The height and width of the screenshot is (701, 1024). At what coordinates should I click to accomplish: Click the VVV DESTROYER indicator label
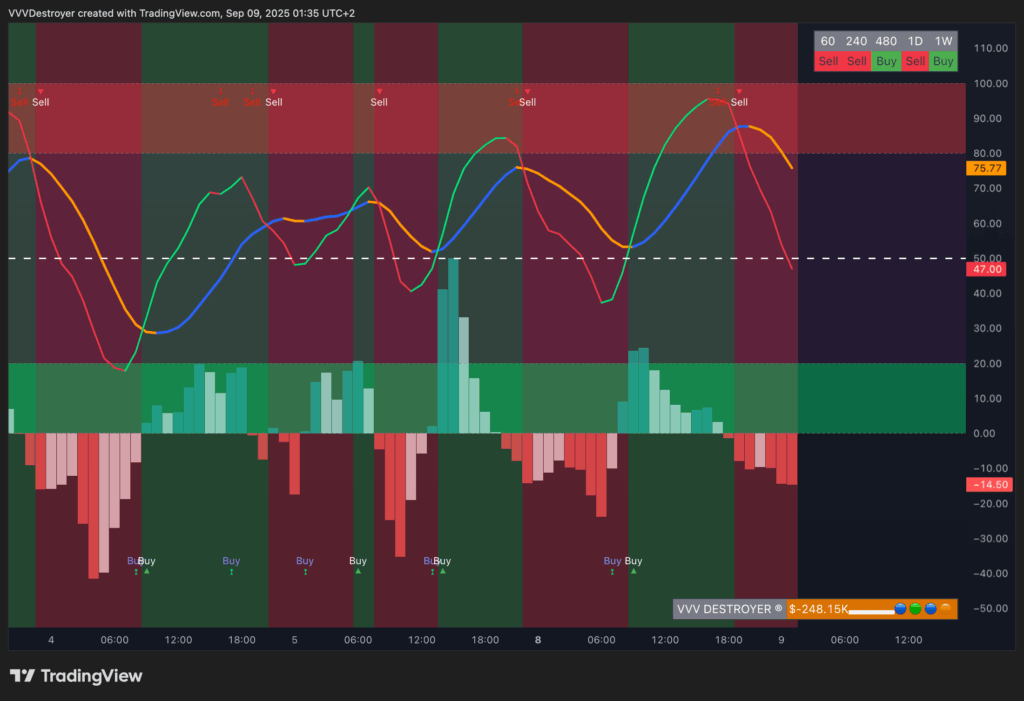pyautogui.click(x=728, y=609)
